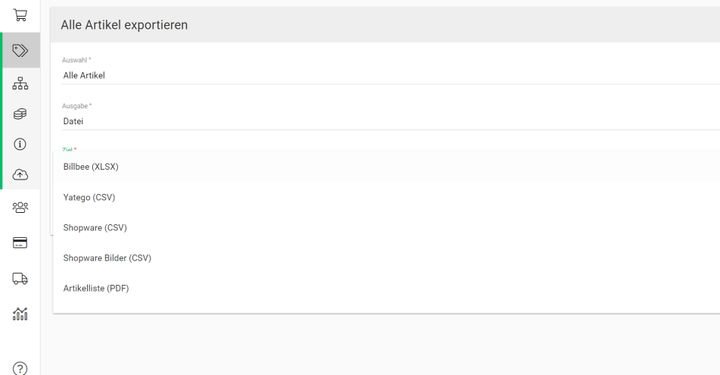The image size is (720, 375).
Task: Pick Artikelliste (PDF) as target
Action: click(387, 288)
